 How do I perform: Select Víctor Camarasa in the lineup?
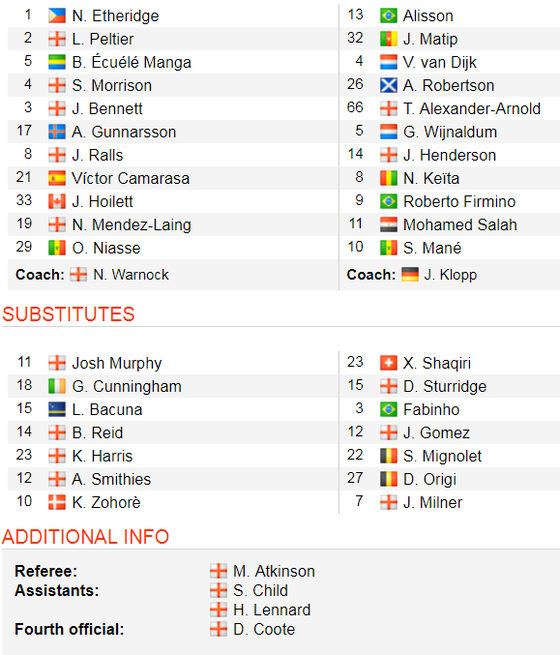pyautogui.click(x=131, y=178)
